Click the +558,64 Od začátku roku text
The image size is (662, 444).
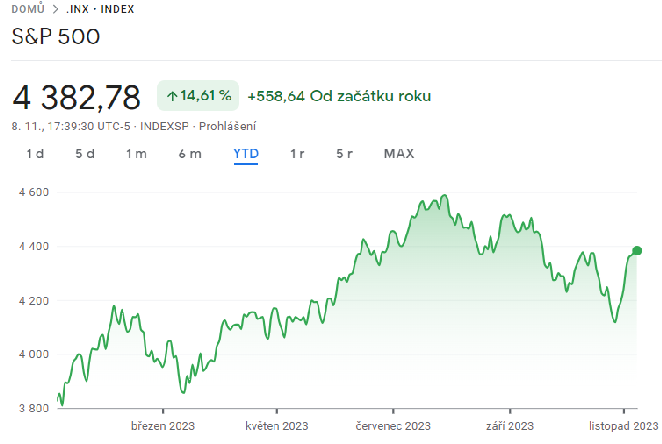point(339,96)
